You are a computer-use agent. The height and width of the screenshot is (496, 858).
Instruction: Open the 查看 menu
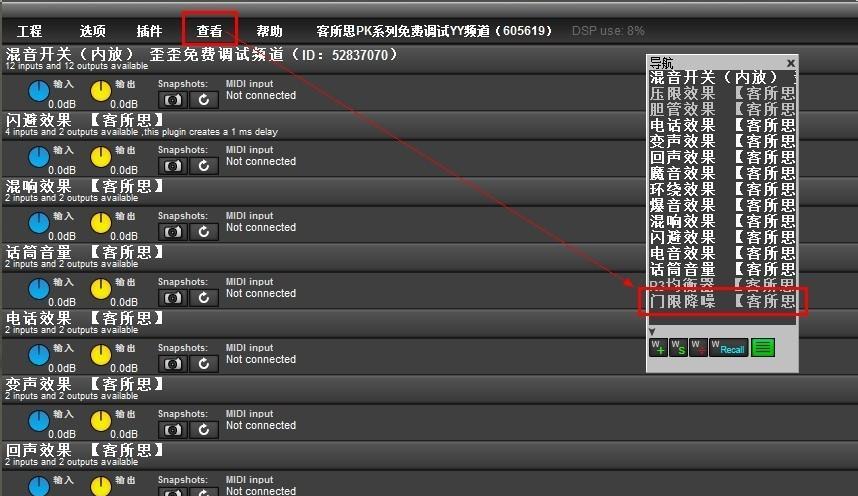(x=210, y=31)
